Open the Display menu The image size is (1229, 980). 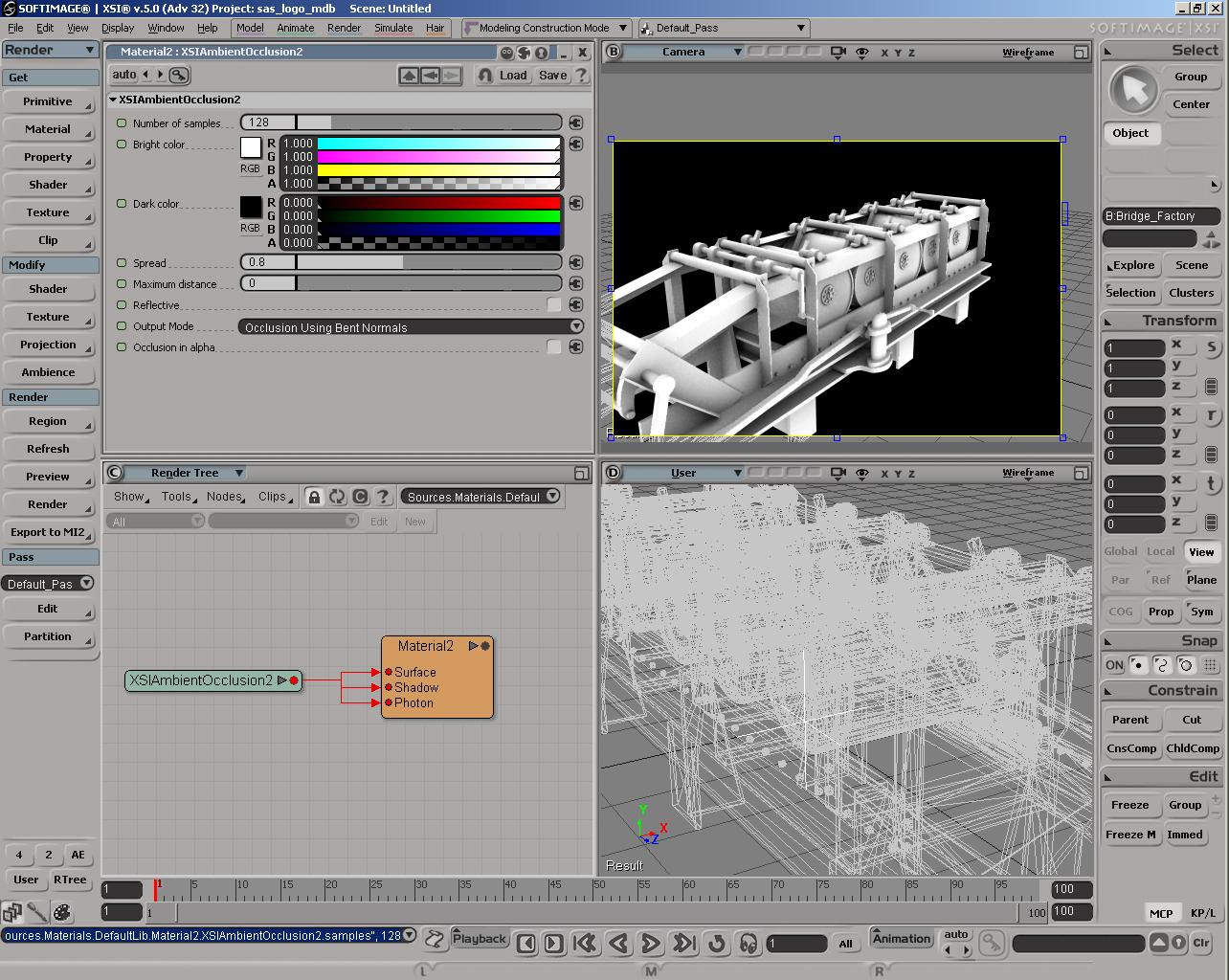(118, 28)
